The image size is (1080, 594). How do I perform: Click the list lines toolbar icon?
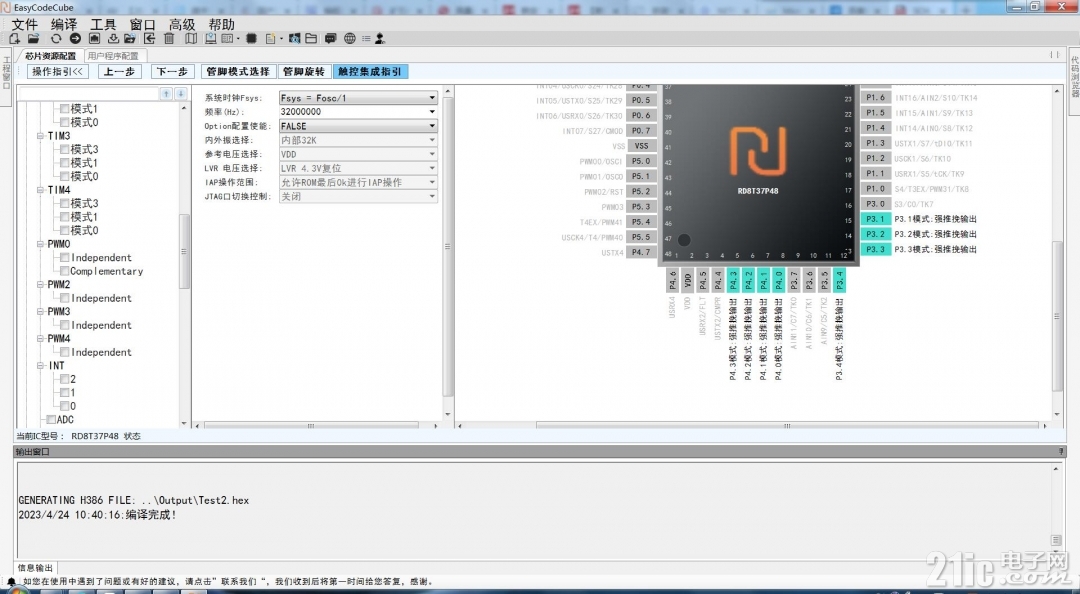[366, 39]
